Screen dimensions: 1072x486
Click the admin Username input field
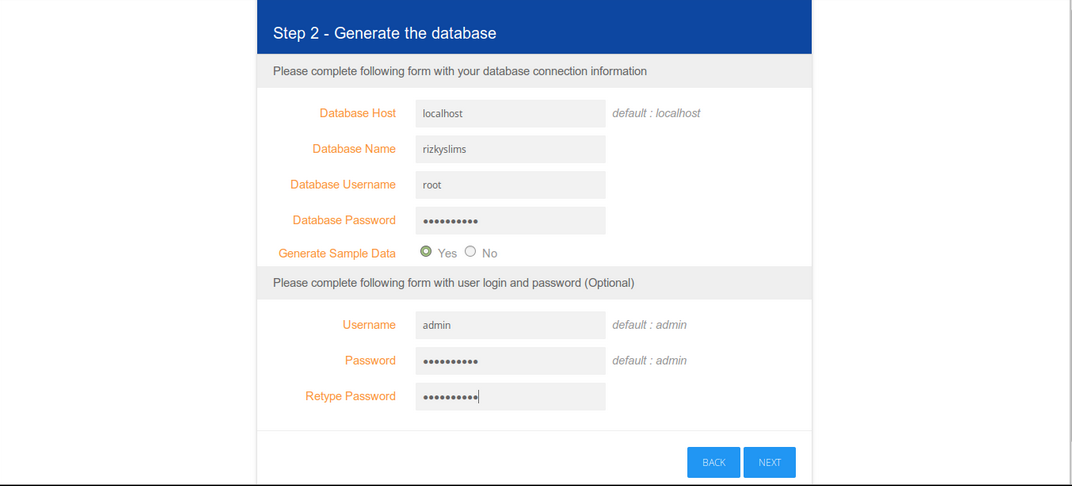click(x=510, y=325)
